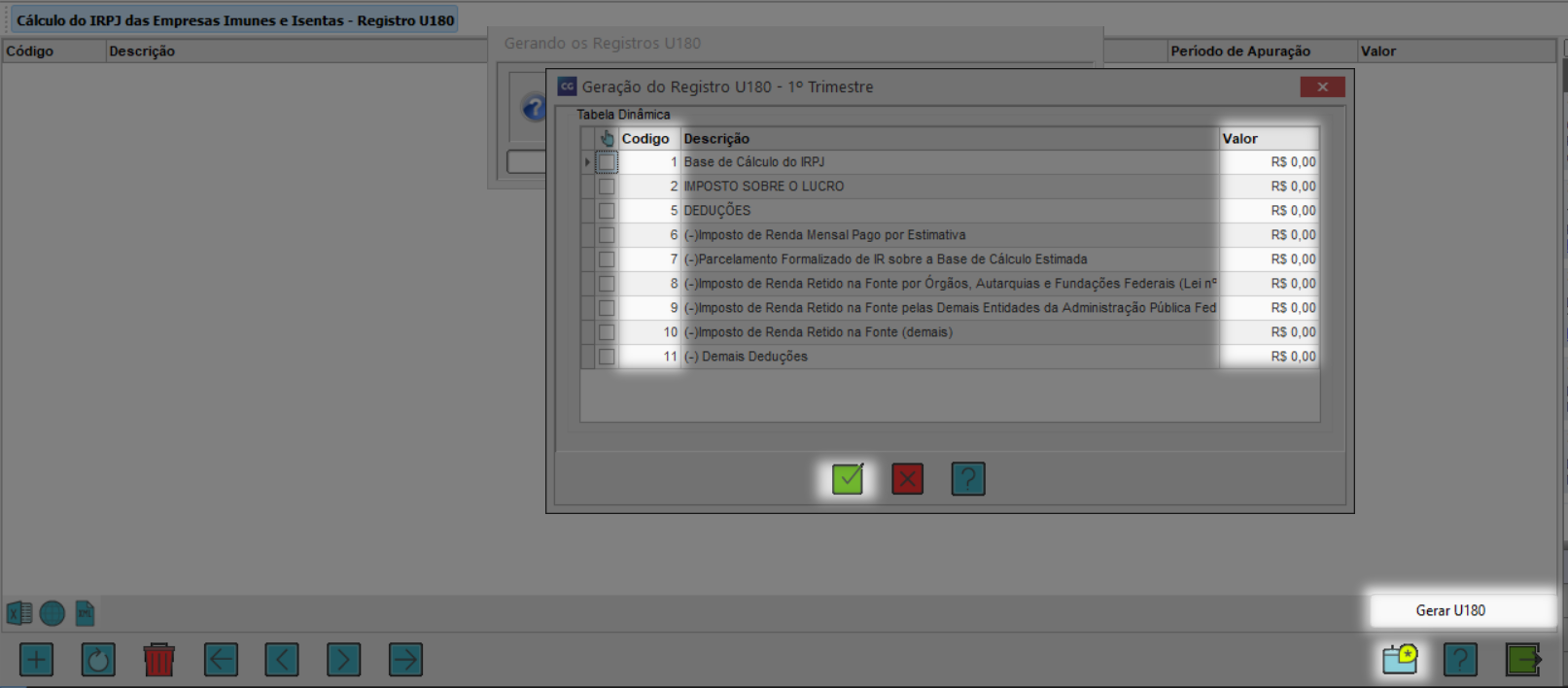This screenshot has height=688, width=1568.
Task: Go to the first record
Action: pos(221,660)
